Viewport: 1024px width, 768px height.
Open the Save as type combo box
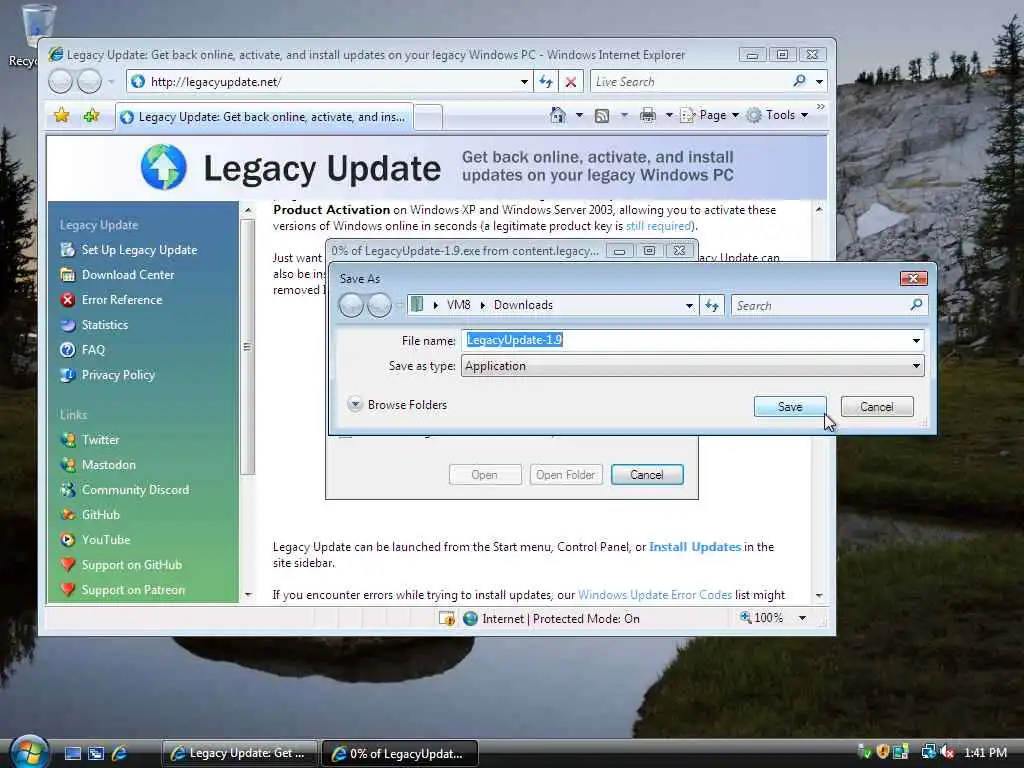(692, 366)
